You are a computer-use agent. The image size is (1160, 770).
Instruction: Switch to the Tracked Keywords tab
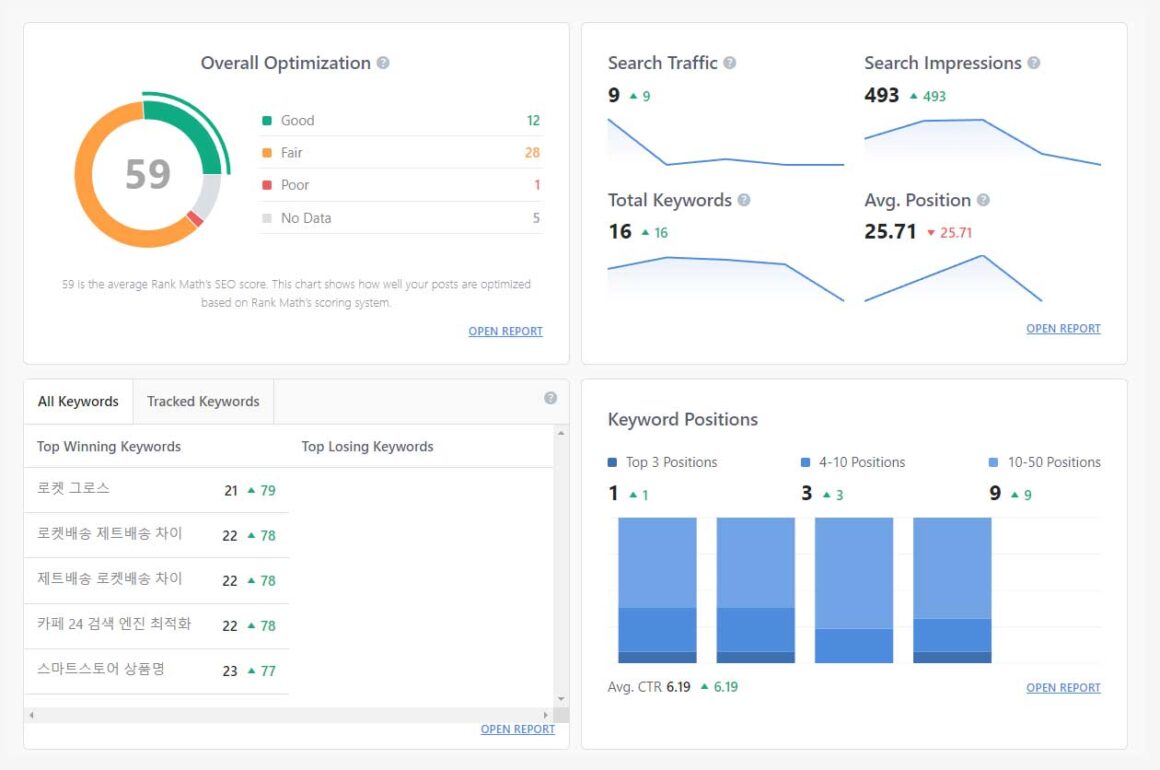[x=203, y=402]
